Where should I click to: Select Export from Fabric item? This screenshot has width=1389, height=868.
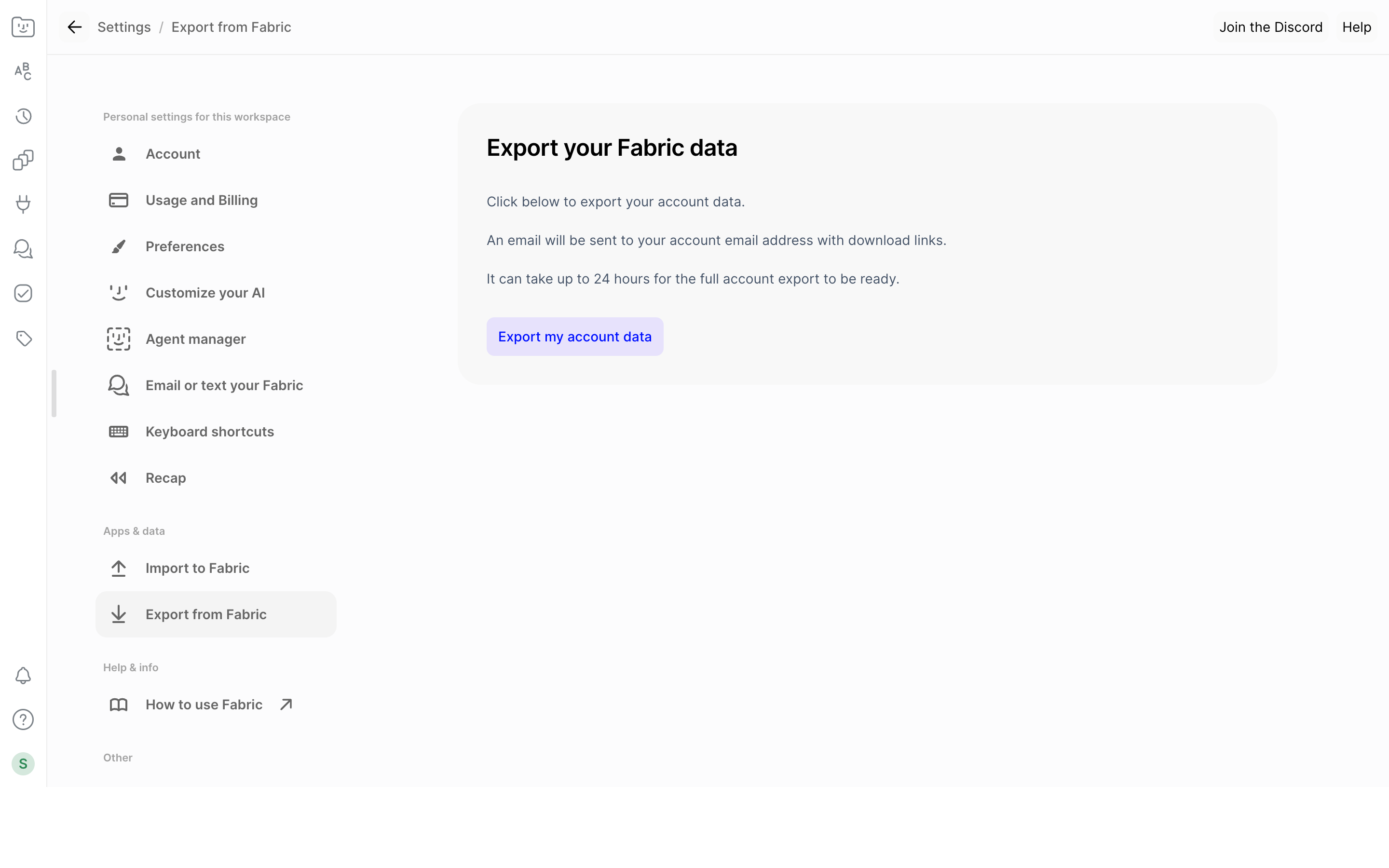[216, 614]
